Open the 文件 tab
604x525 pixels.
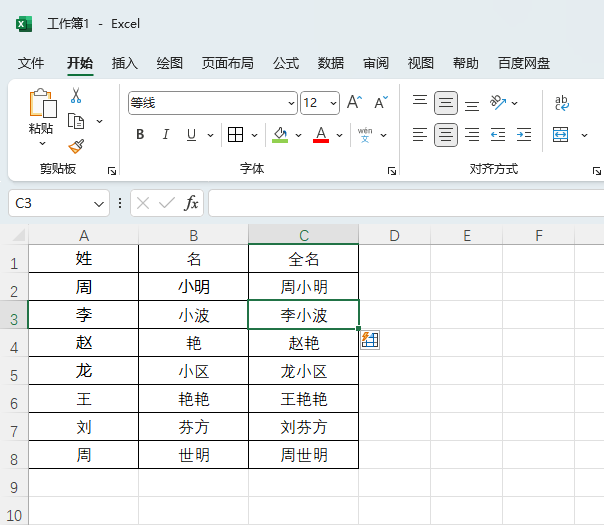click(x=31, y=63)
